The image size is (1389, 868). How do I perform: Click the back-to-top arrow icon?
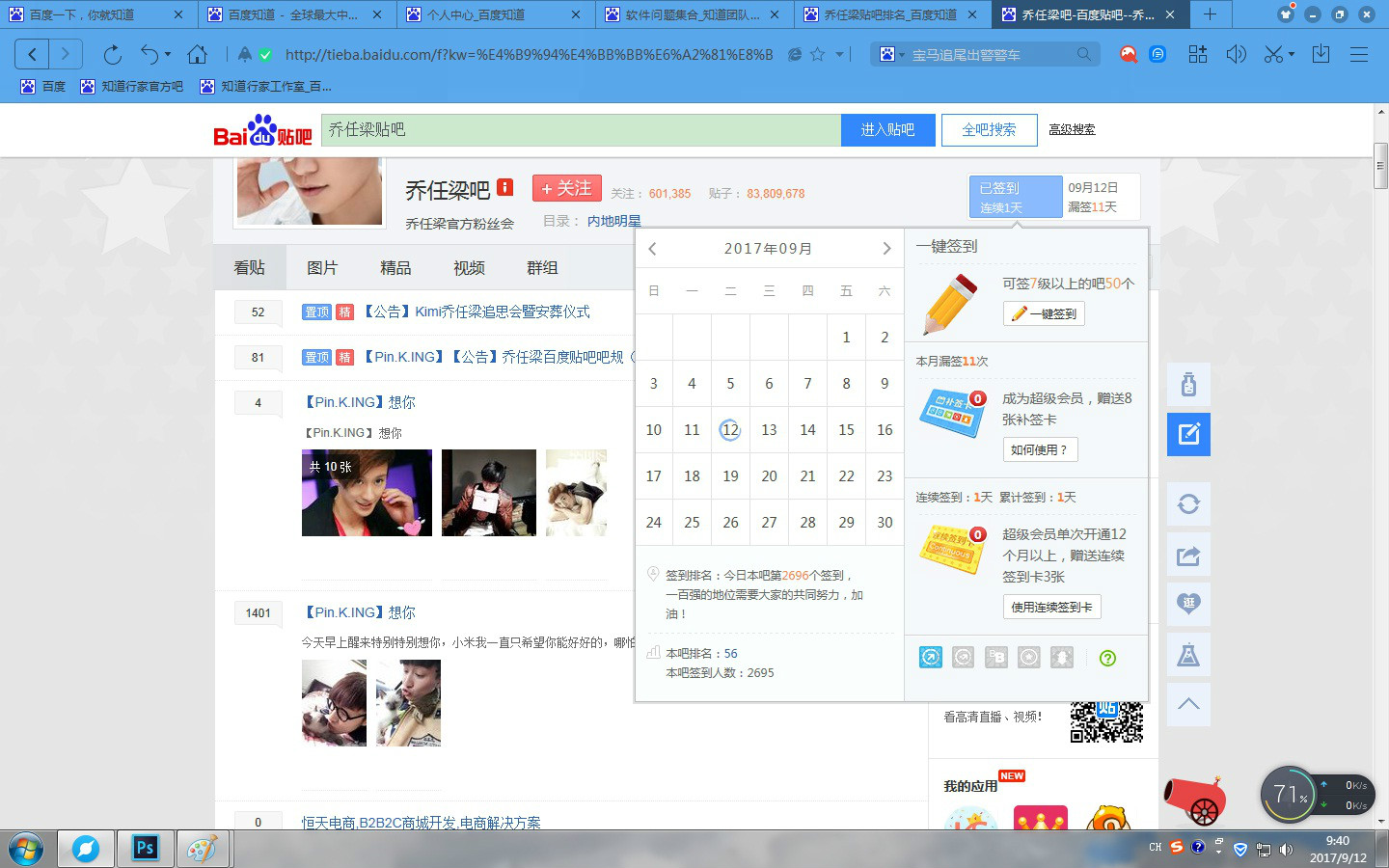pos(1188,704)
